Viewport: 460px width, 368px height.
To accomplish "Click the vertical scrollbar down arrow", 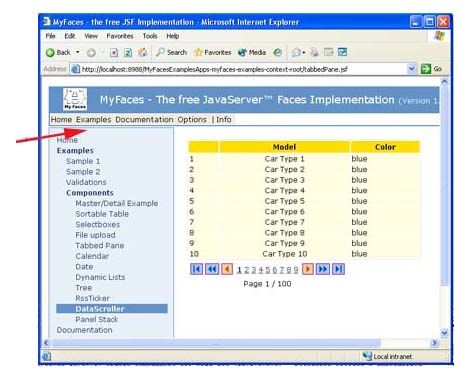I will point(444,332).
